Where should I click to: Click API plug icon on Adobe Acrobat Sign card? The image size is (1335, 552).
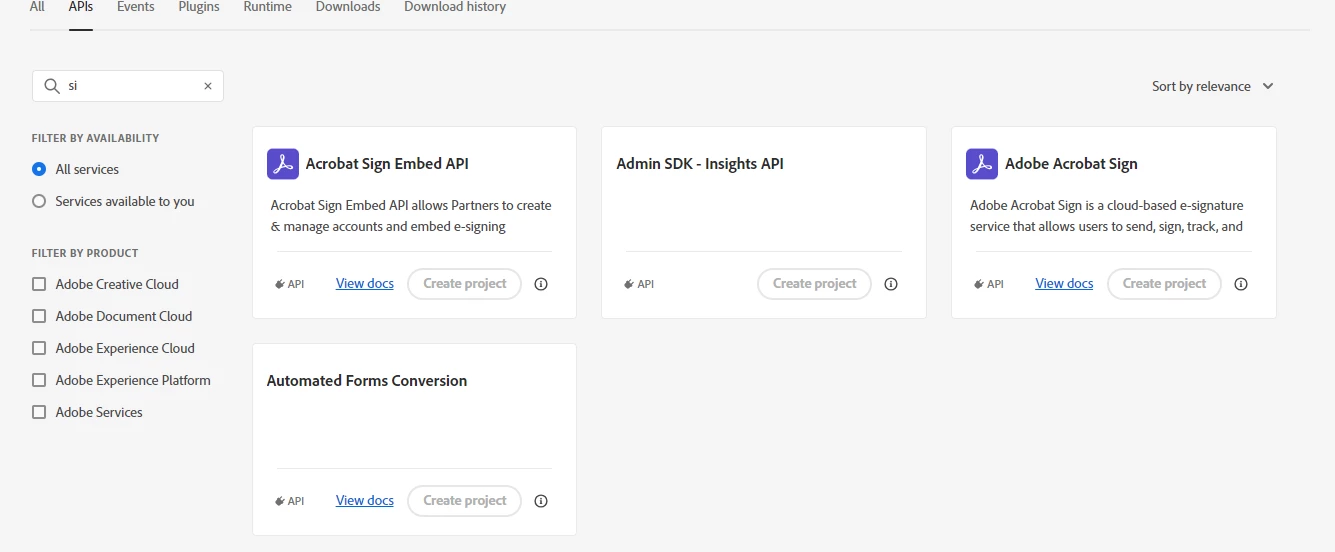tap(979, 284)
